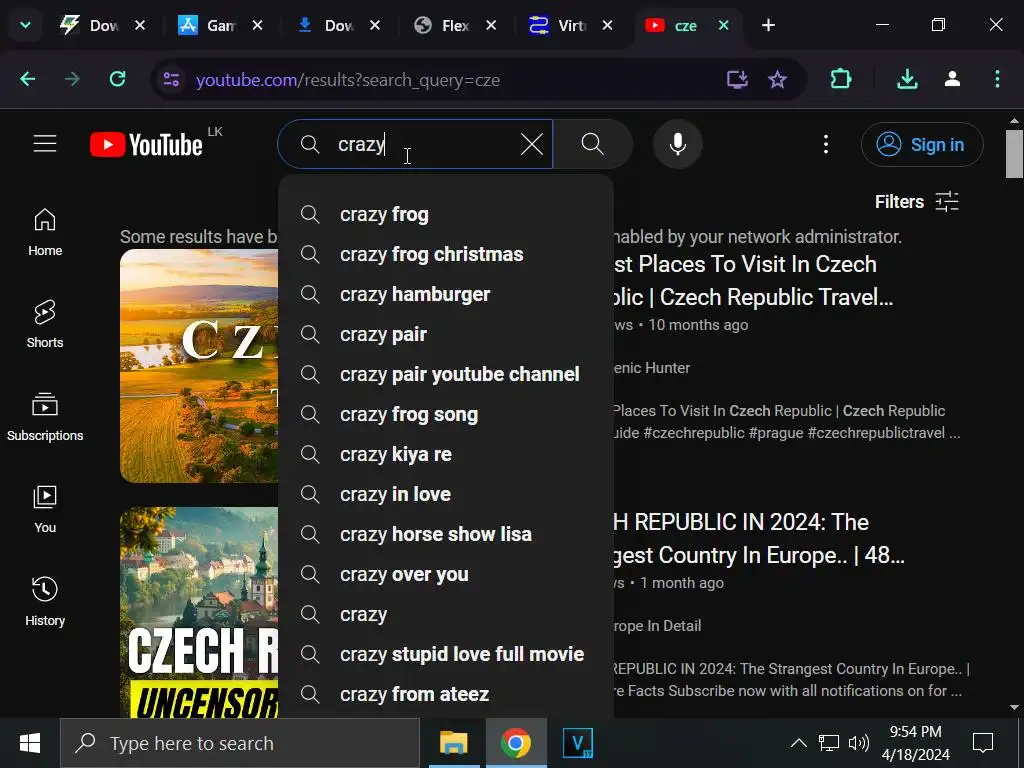
Task: Click the YouTube logo
Action: [146, 144]
